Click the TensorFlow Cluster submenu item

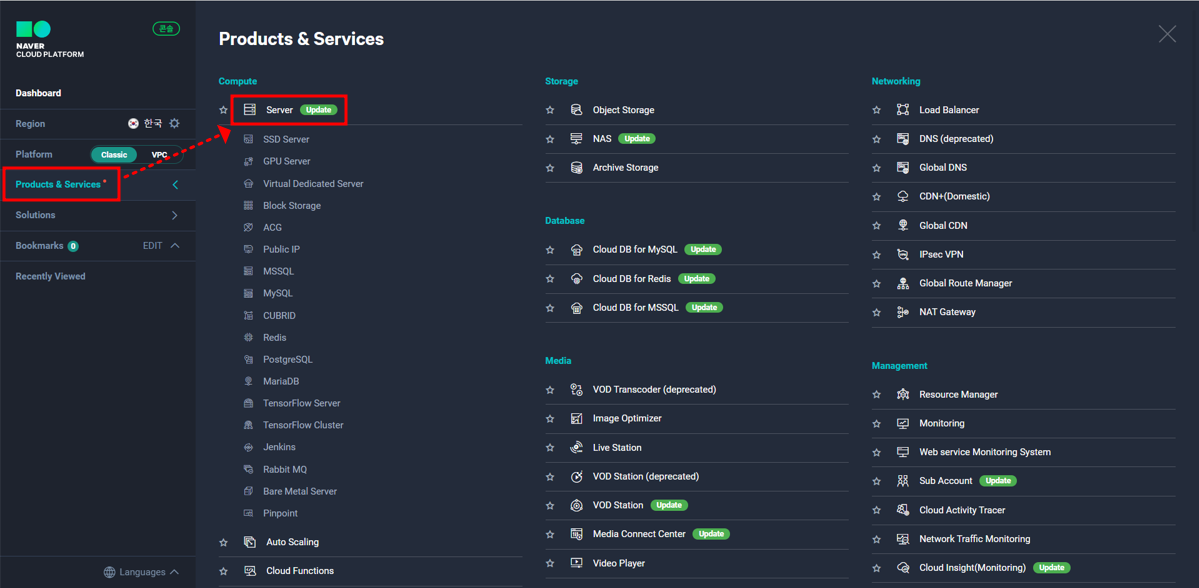pos(304,425)
